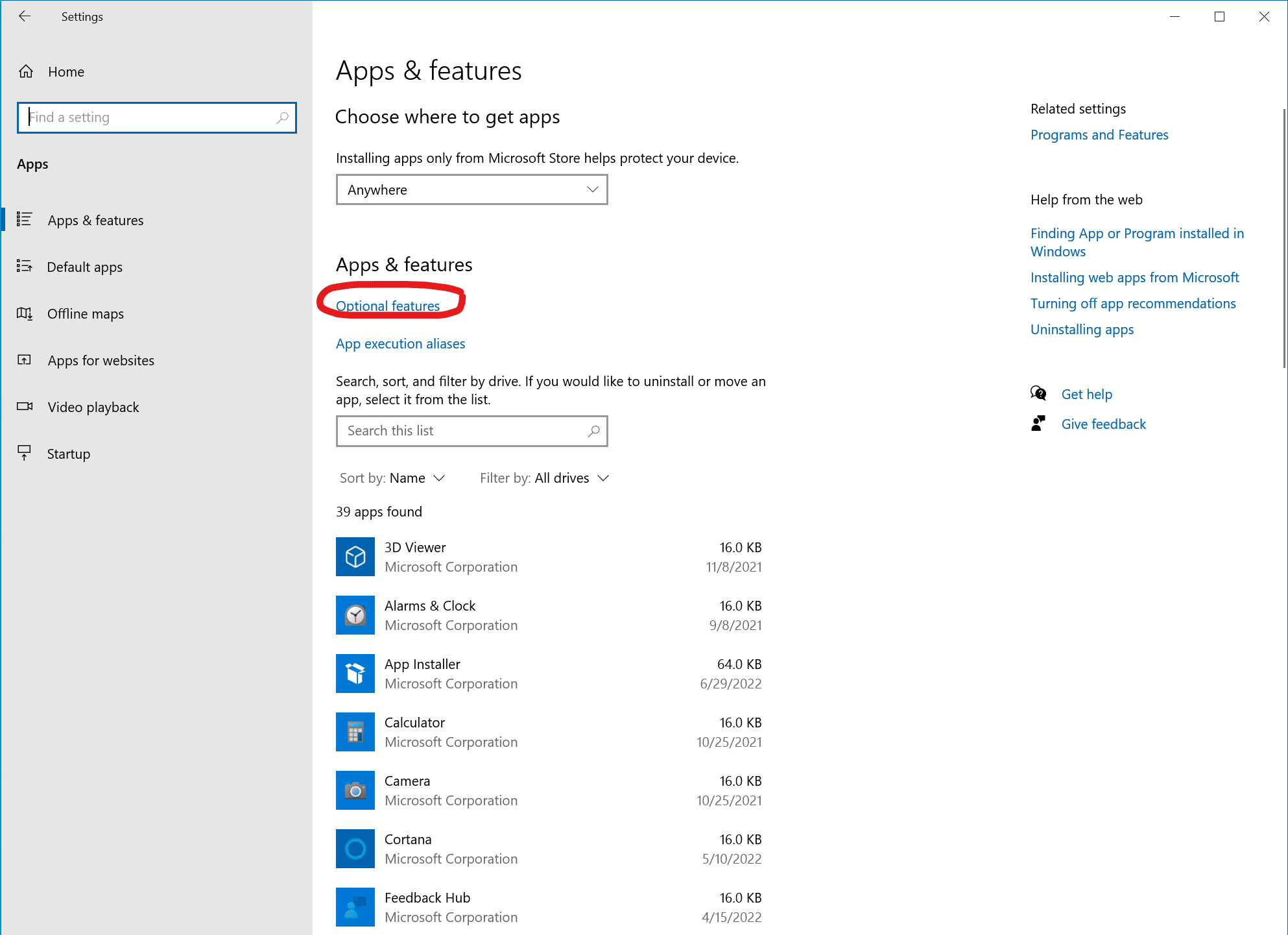Select the 3D Viewer app entry icon
The width and height of the screenshot is (1288, 935).
tap(355, 556)
